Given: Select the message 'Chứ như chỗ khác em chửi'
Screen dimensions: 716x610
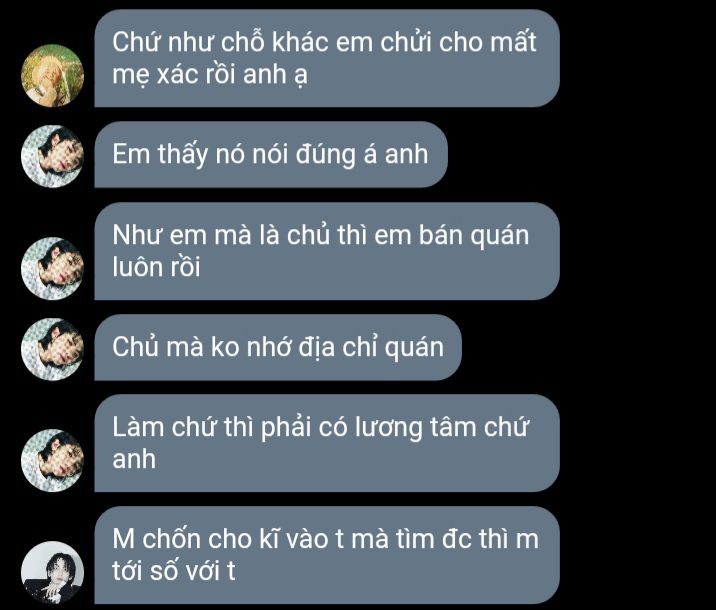Looking at the screenshot, I should pos(327,58).
